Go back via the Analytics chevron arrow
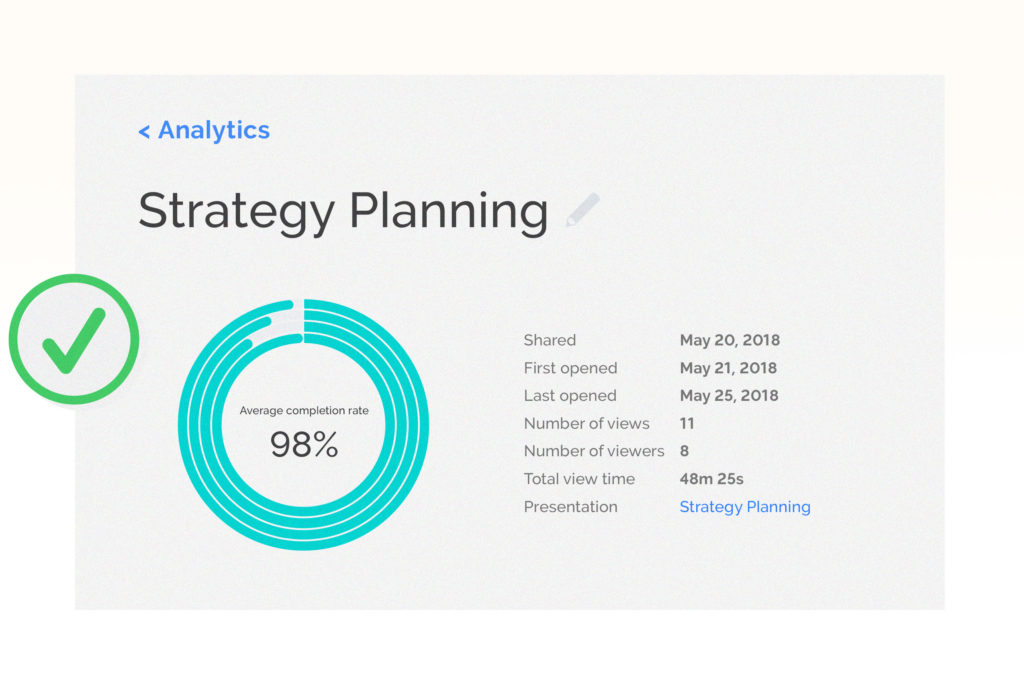1024x685 pixels. (x=144, y=132)
